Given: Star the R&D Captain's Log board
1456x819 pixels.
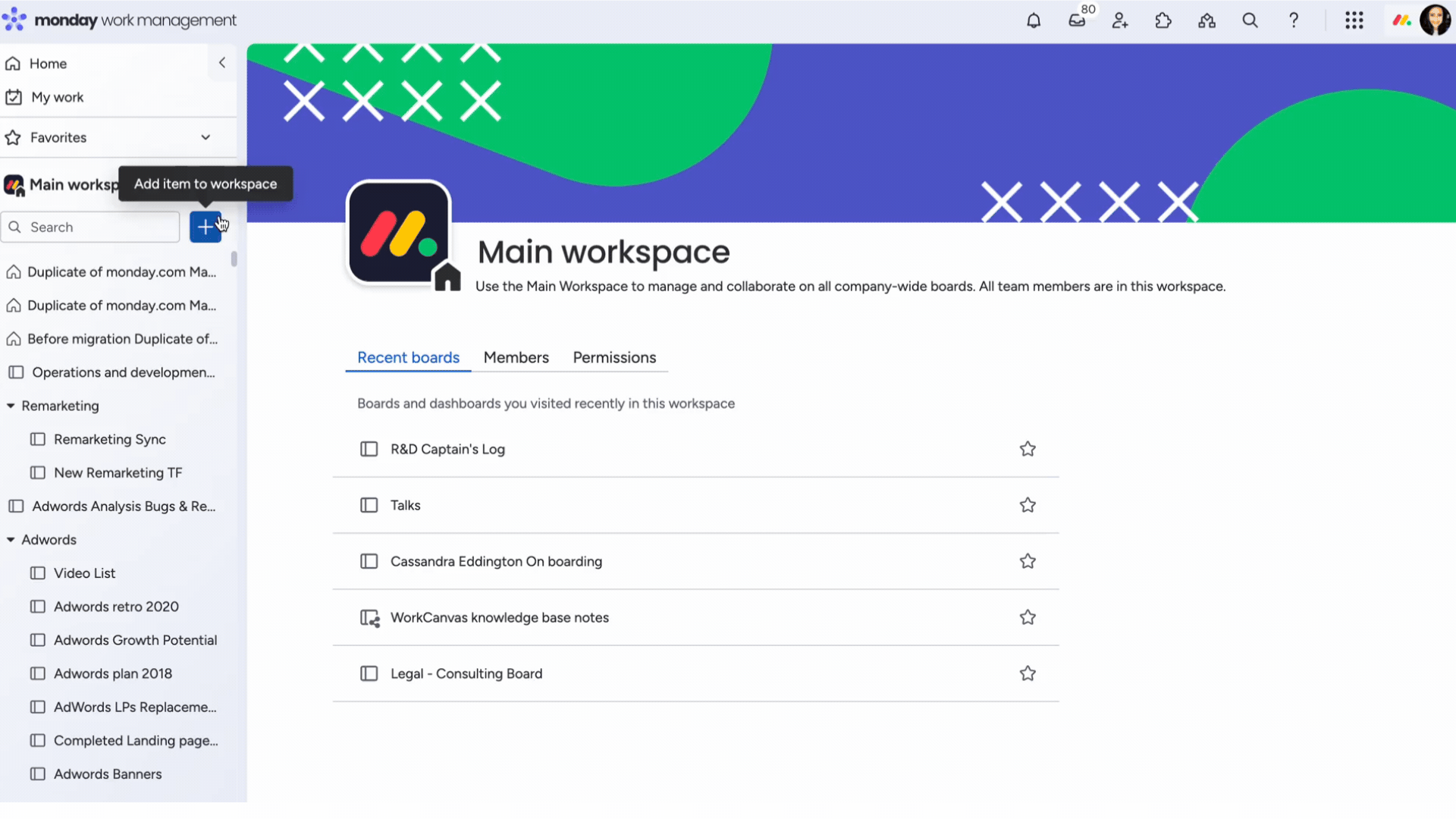Looking at the screenshot, I should pos(1028,449).
